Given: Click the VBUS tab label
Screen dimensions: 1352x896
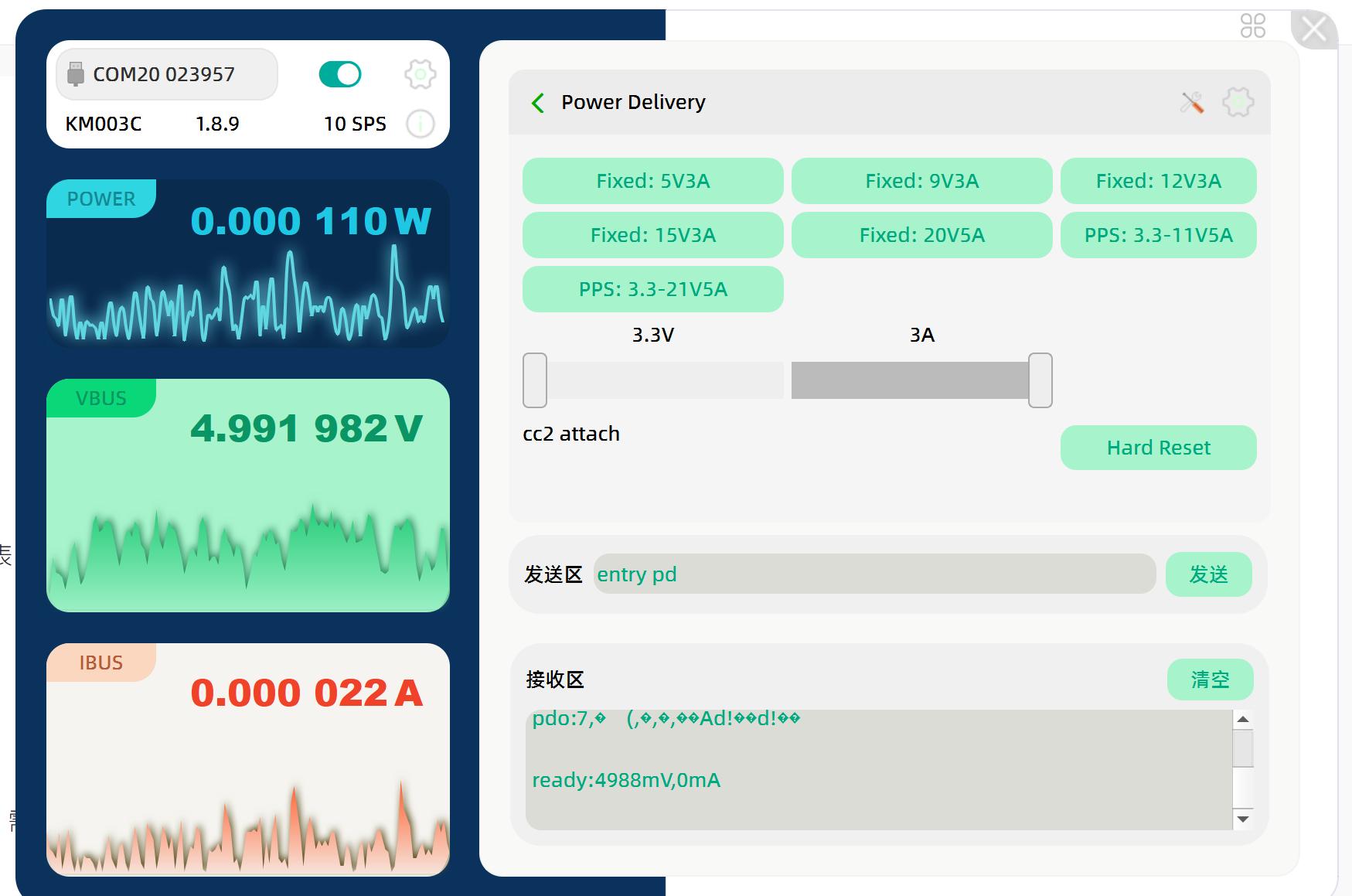Looking at the screenshot, I should (x=101, y=398).
